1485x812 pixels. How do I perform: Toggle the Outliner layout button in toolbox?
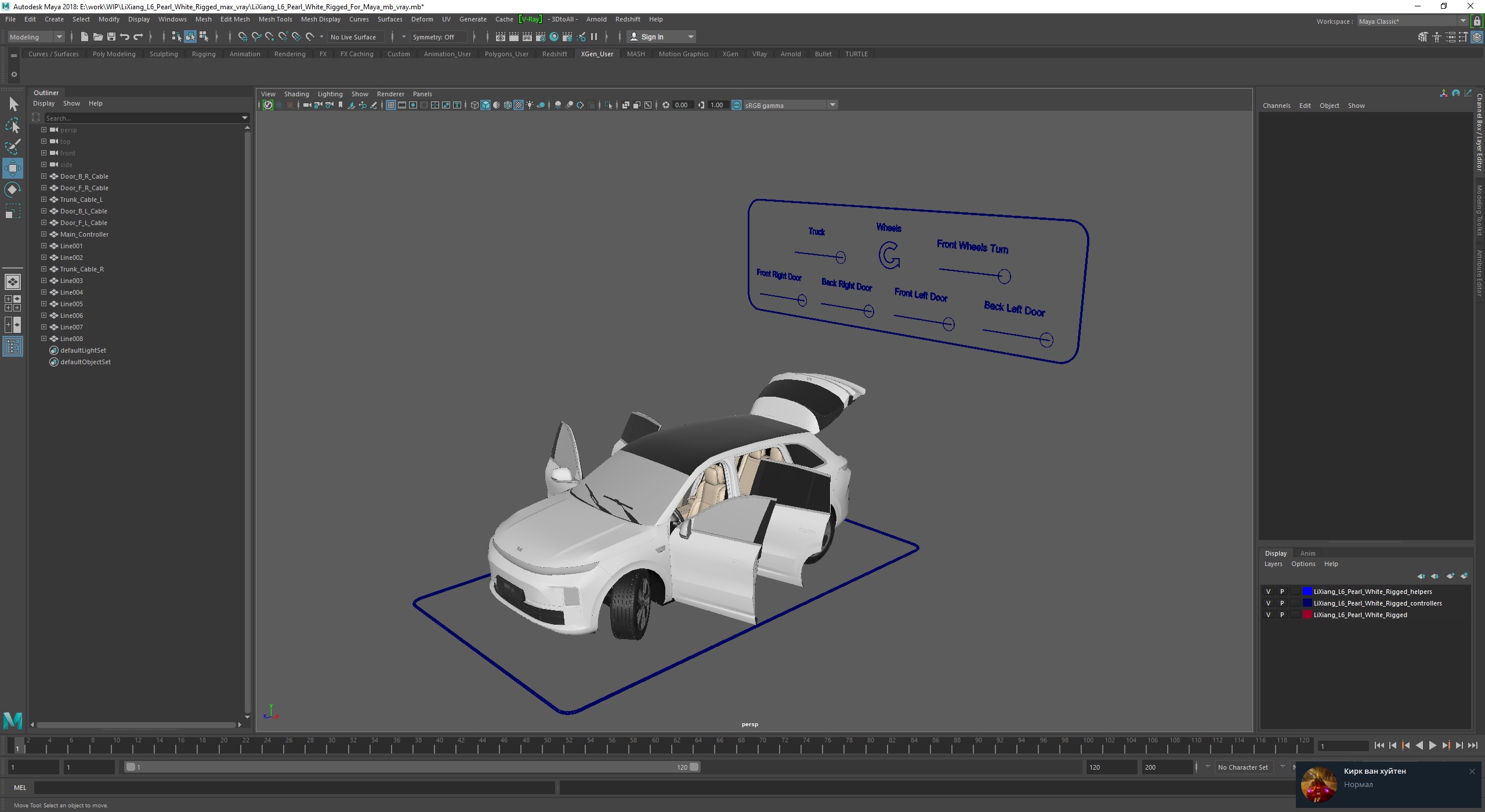click(13, 347)
